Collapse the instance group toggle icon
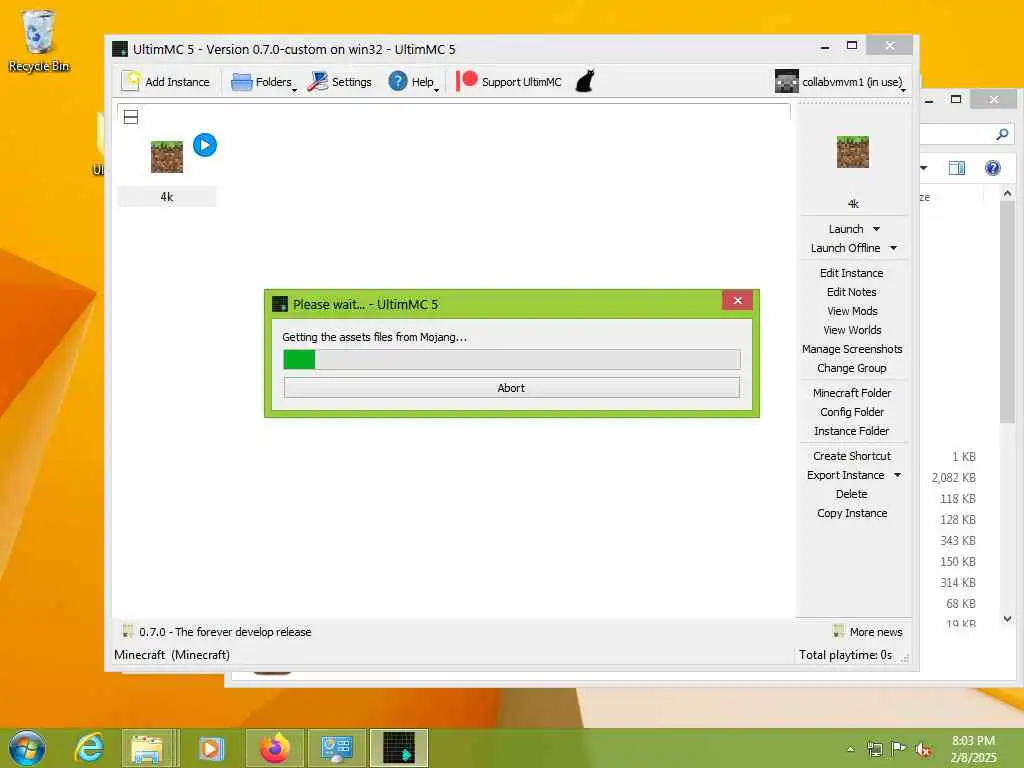The width and height of the screenshot is (1024, 768). click(x=131, y=117)
